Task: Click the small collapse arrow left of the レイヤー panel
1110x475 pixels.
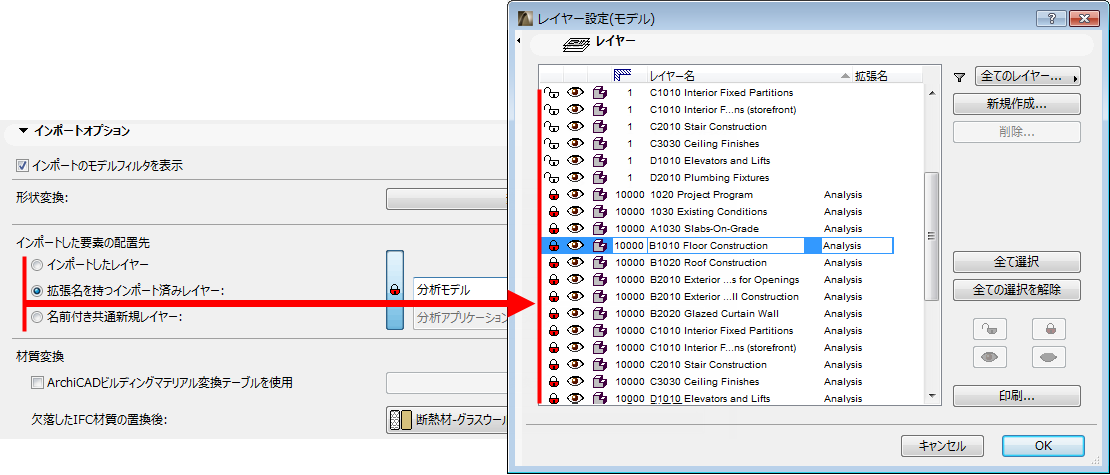Action: (519, 41)
